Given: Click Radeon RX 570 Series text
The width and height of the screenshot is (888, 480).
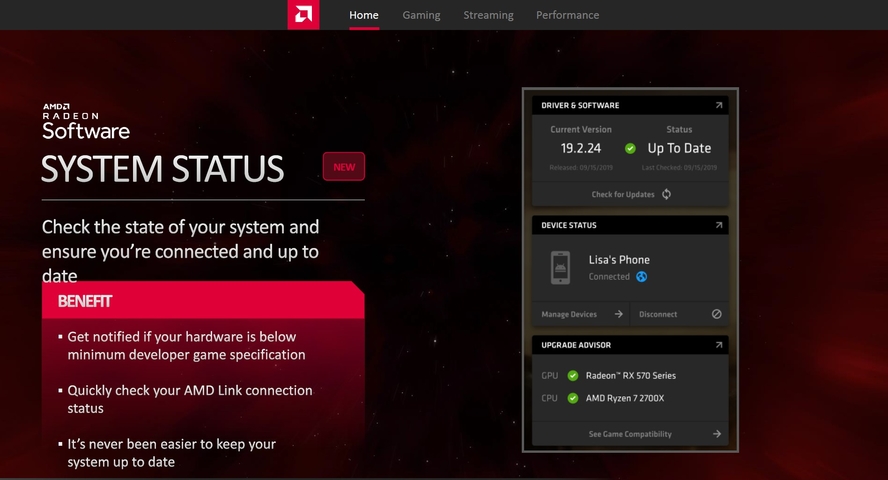Looking at the screenshot, I should [631, 376].
